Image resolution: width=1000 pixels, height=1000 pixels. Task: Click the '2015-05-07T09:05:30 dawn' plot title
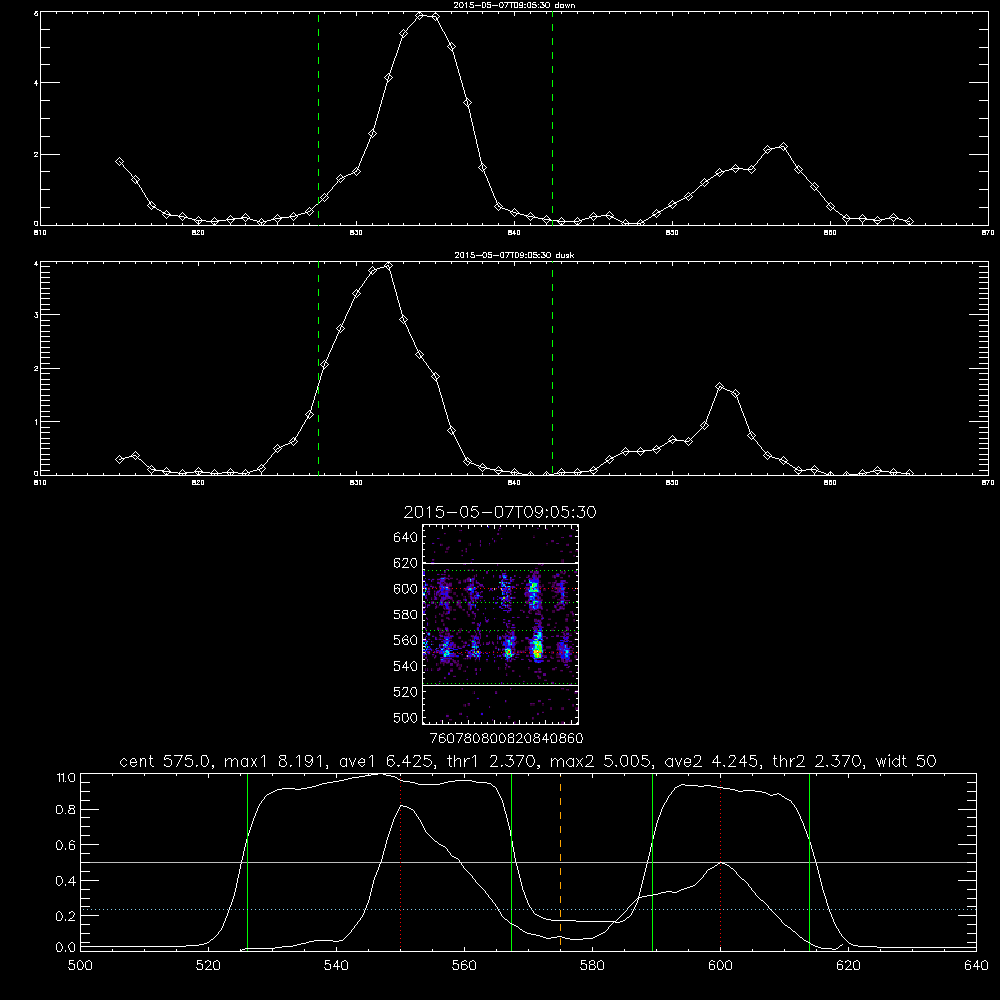pos(514,4)
